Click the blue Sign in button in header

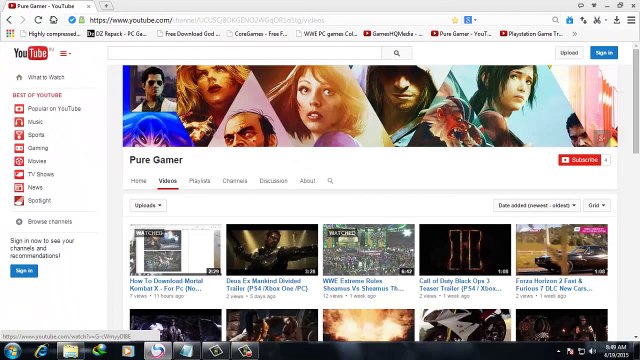(x=604, y=53)
